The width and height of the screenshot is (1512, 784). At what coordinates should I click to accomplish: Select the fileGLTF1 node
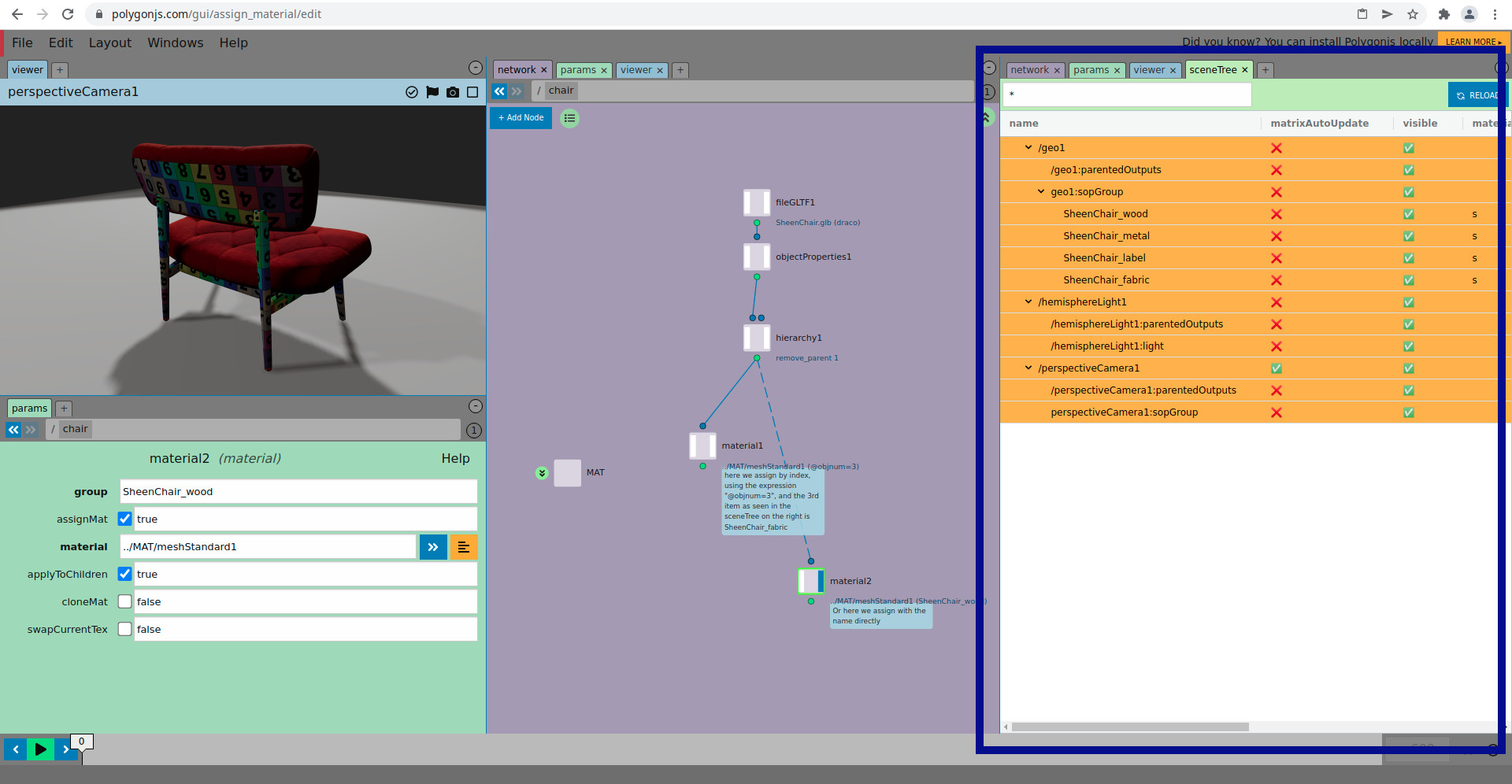point(757,202)
